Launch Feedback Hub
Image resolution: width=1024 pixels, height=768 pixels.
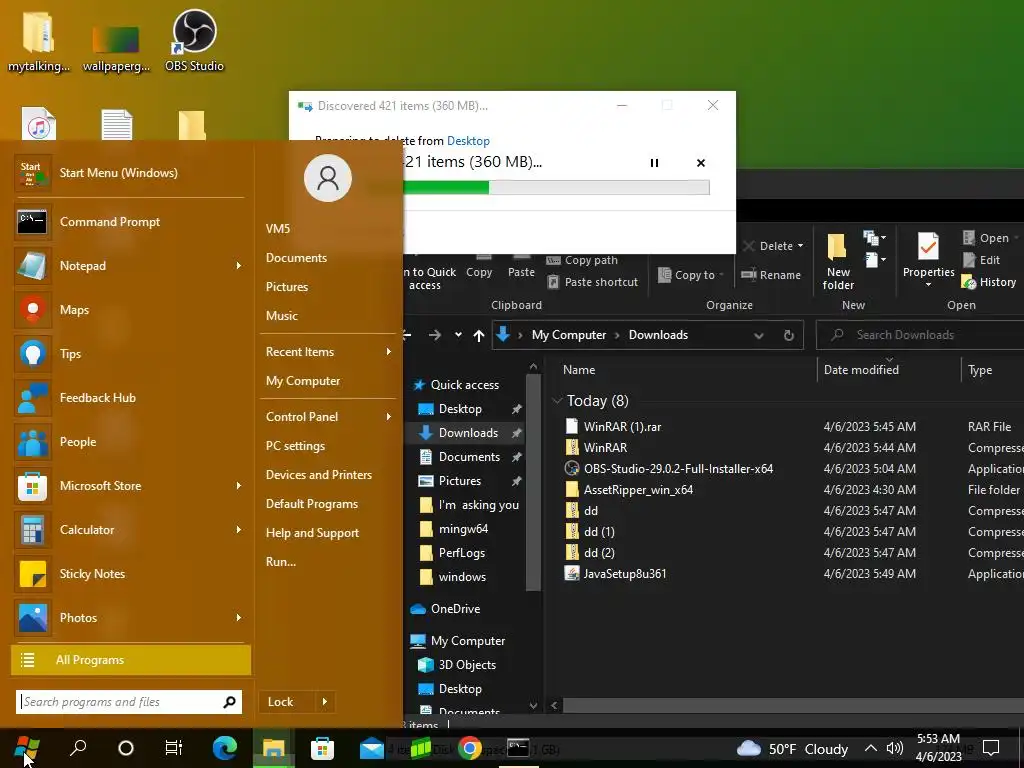point(129,398)
